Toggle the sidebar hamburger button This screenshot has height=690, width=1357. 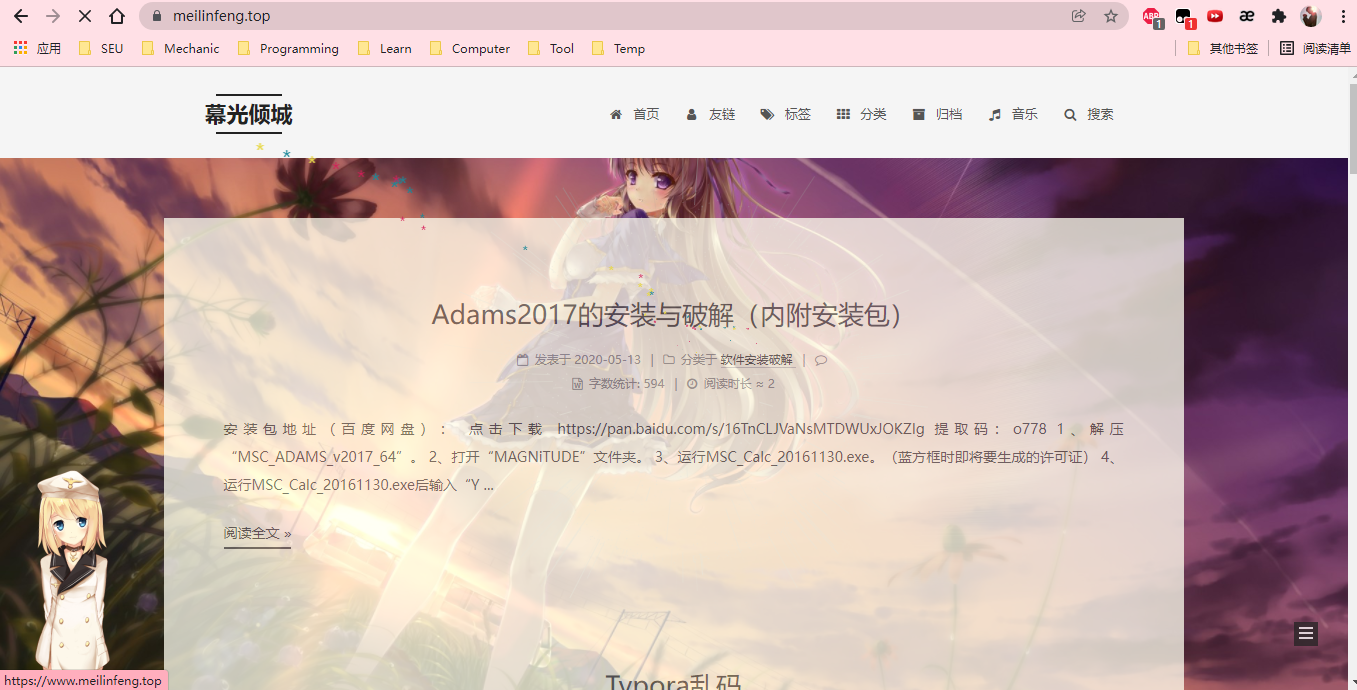click(1305, 633)
